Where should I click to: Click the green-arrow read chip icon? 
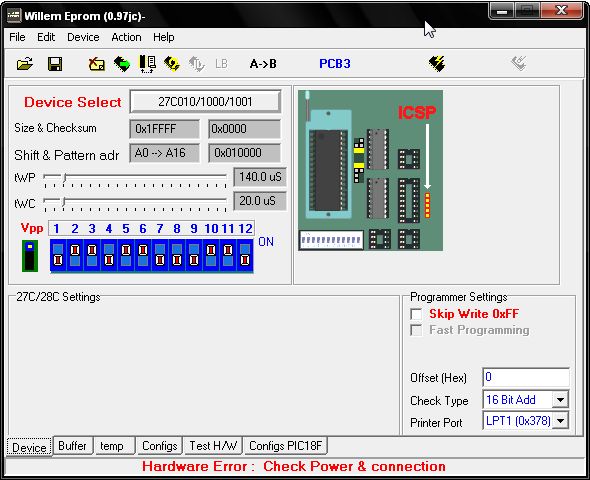[x=122, y=64]
